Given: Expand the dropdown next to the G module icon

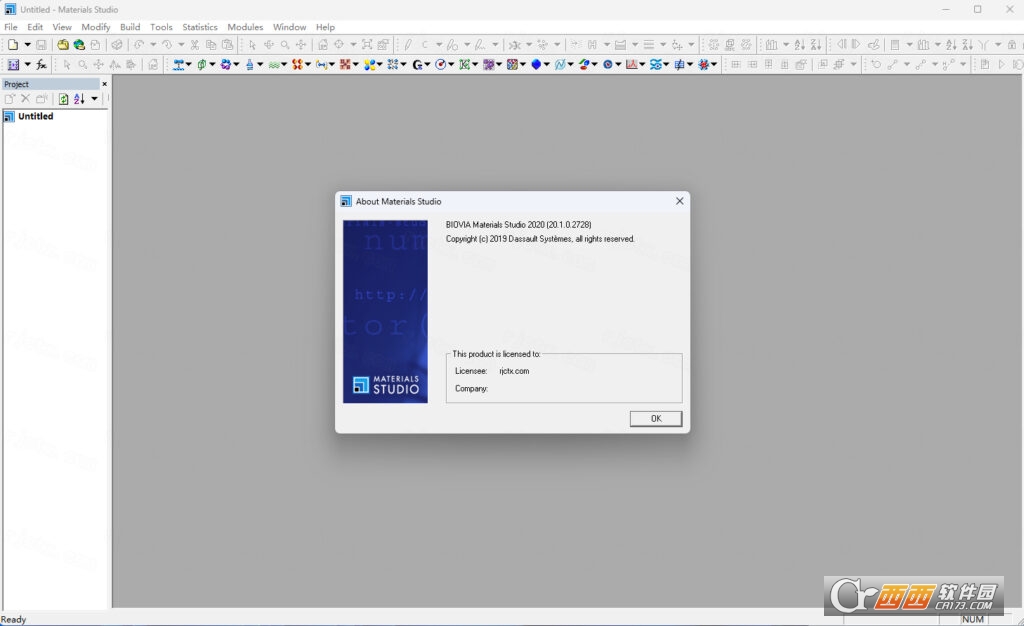Looking at the screenshot, I should pos(427,64).
